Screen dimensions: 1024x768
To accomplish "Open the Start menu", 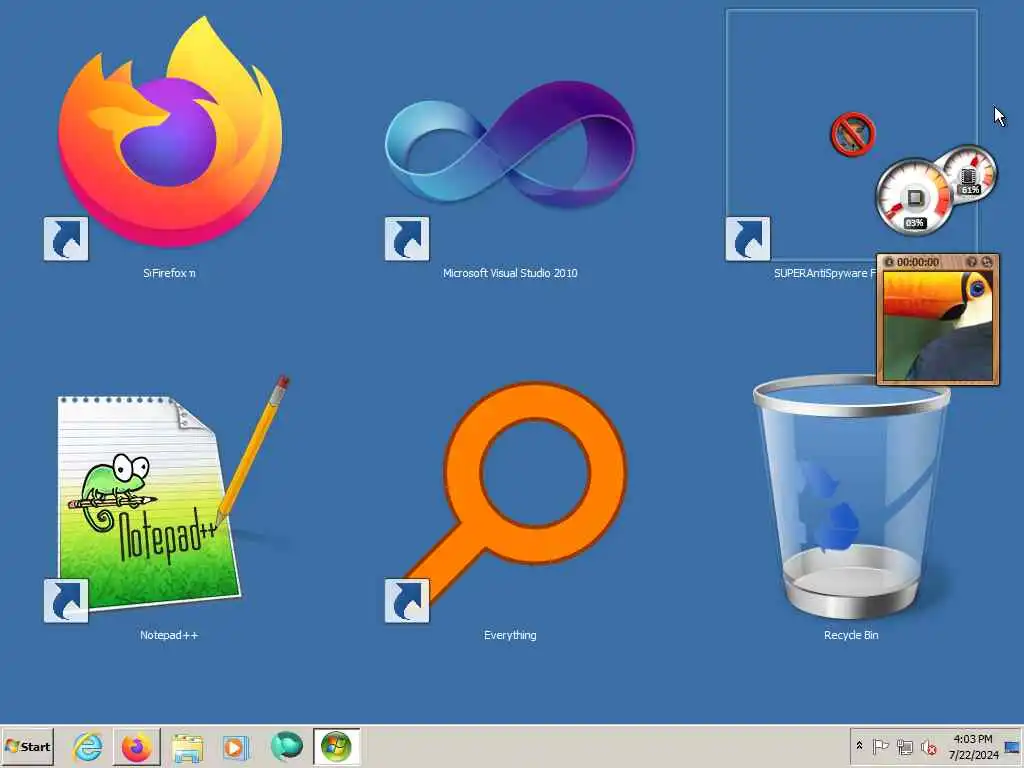I will (x=27, y=746).
